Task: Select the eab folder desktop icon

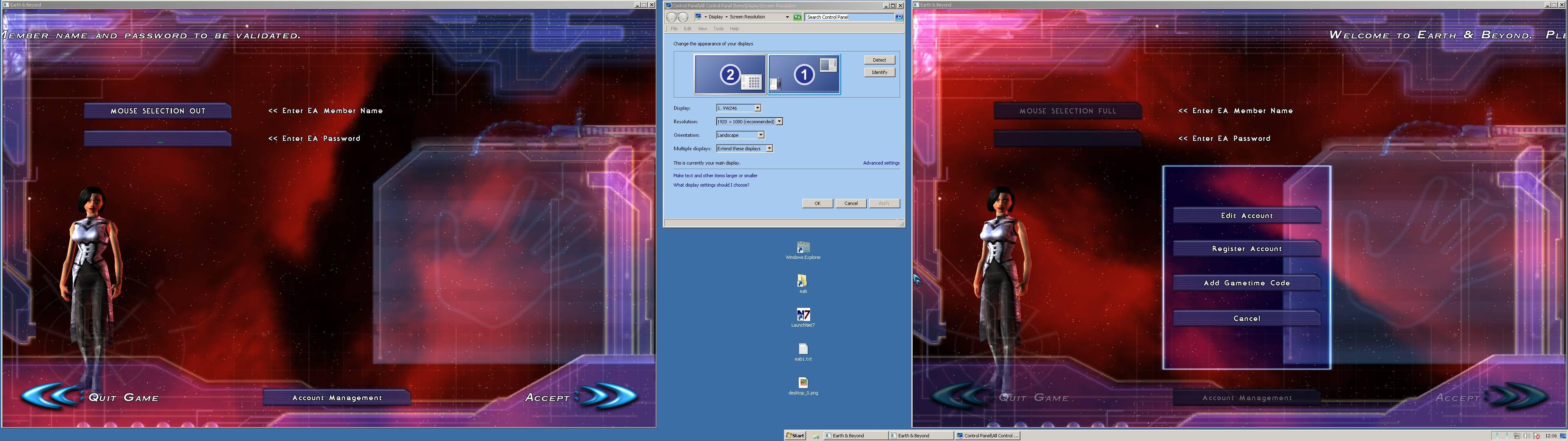Action: [x=803, y=284]
